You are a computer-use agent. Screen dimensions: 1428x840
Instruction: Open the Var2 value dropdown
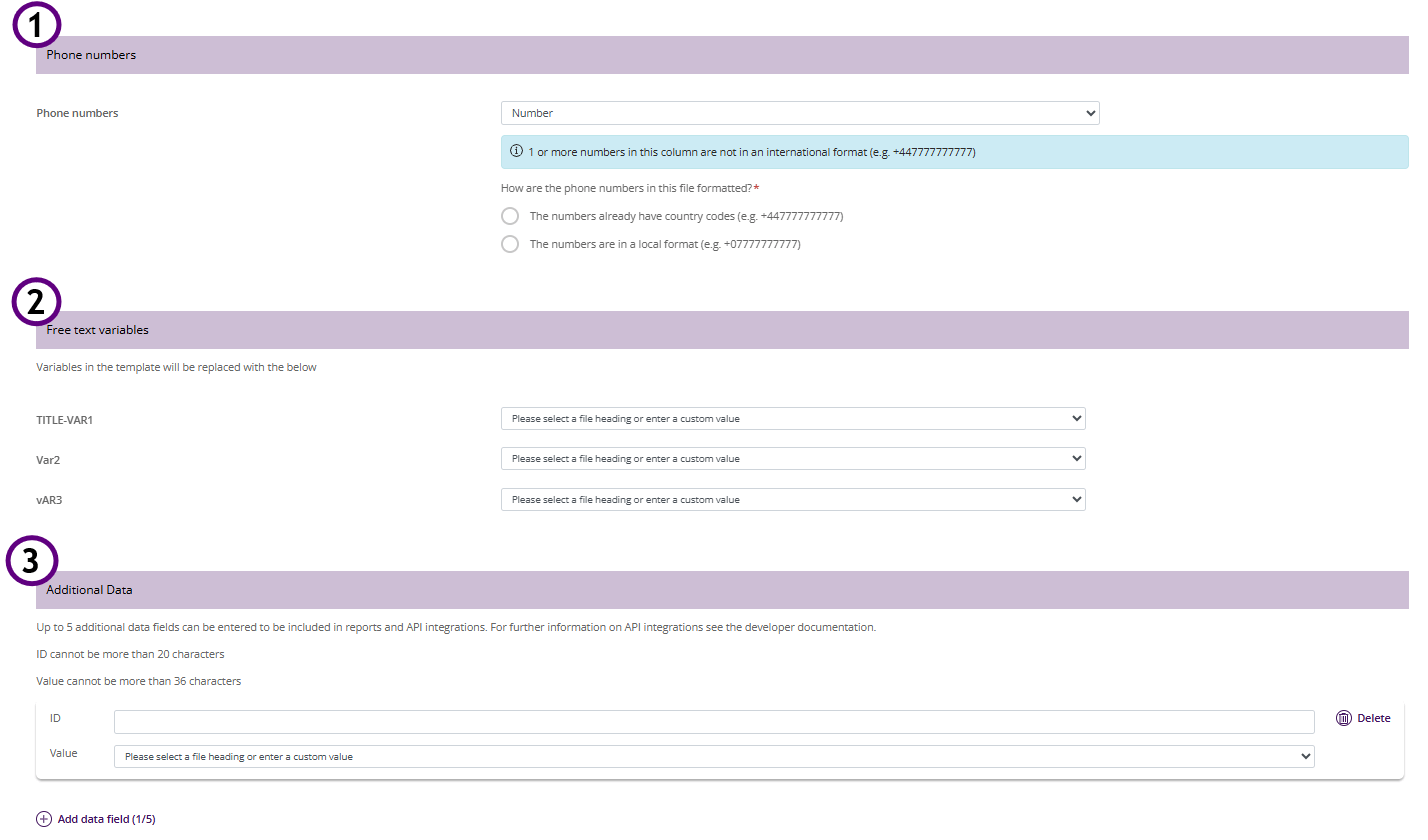point(793,458)
